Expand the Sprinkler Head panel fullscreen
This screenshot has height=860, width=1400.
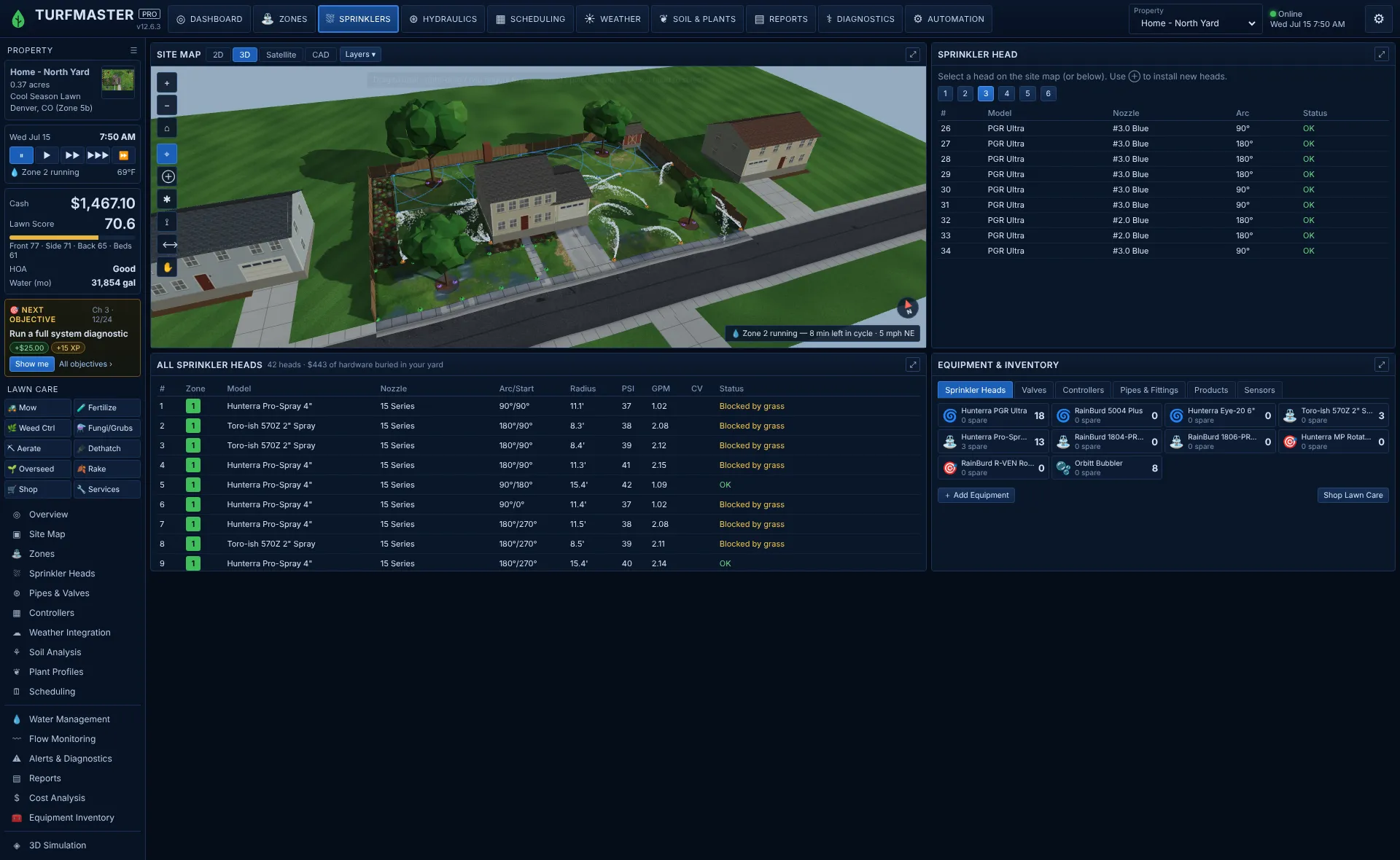coord(1381,55)
